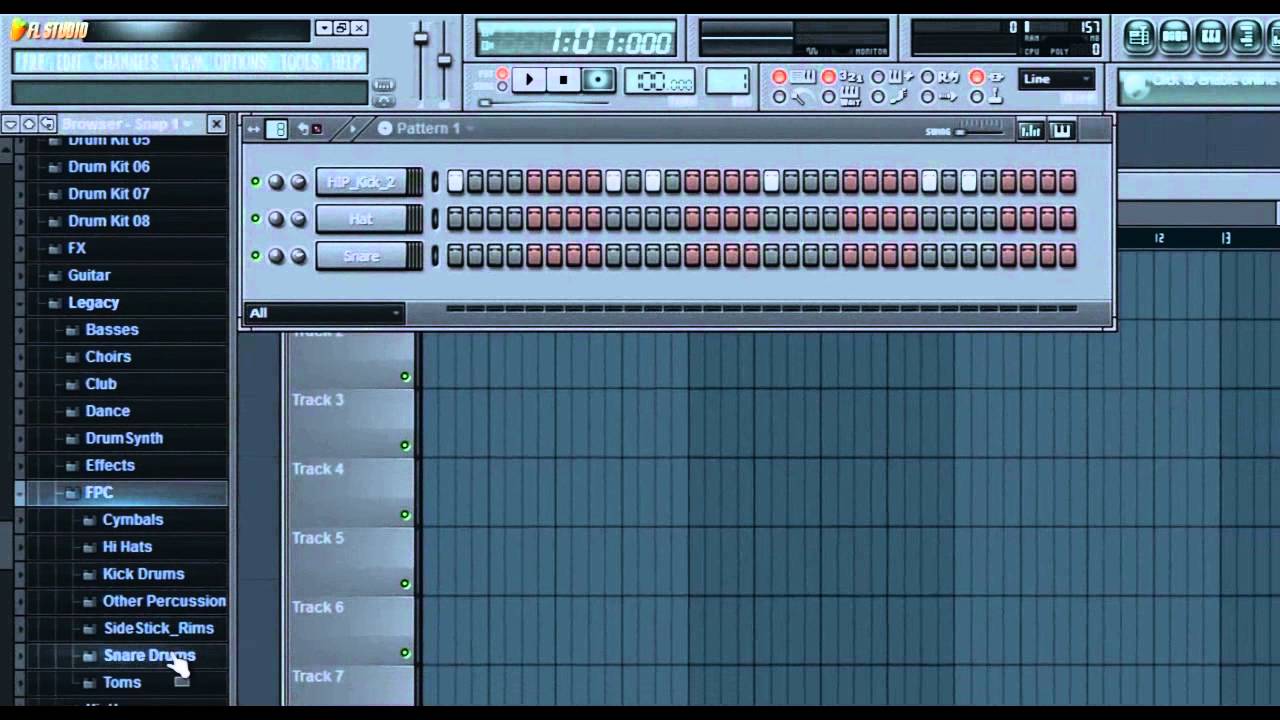Open the channel filter All dropdown
This screenshot has width=1280, height=720.
[x=325, y=313]
